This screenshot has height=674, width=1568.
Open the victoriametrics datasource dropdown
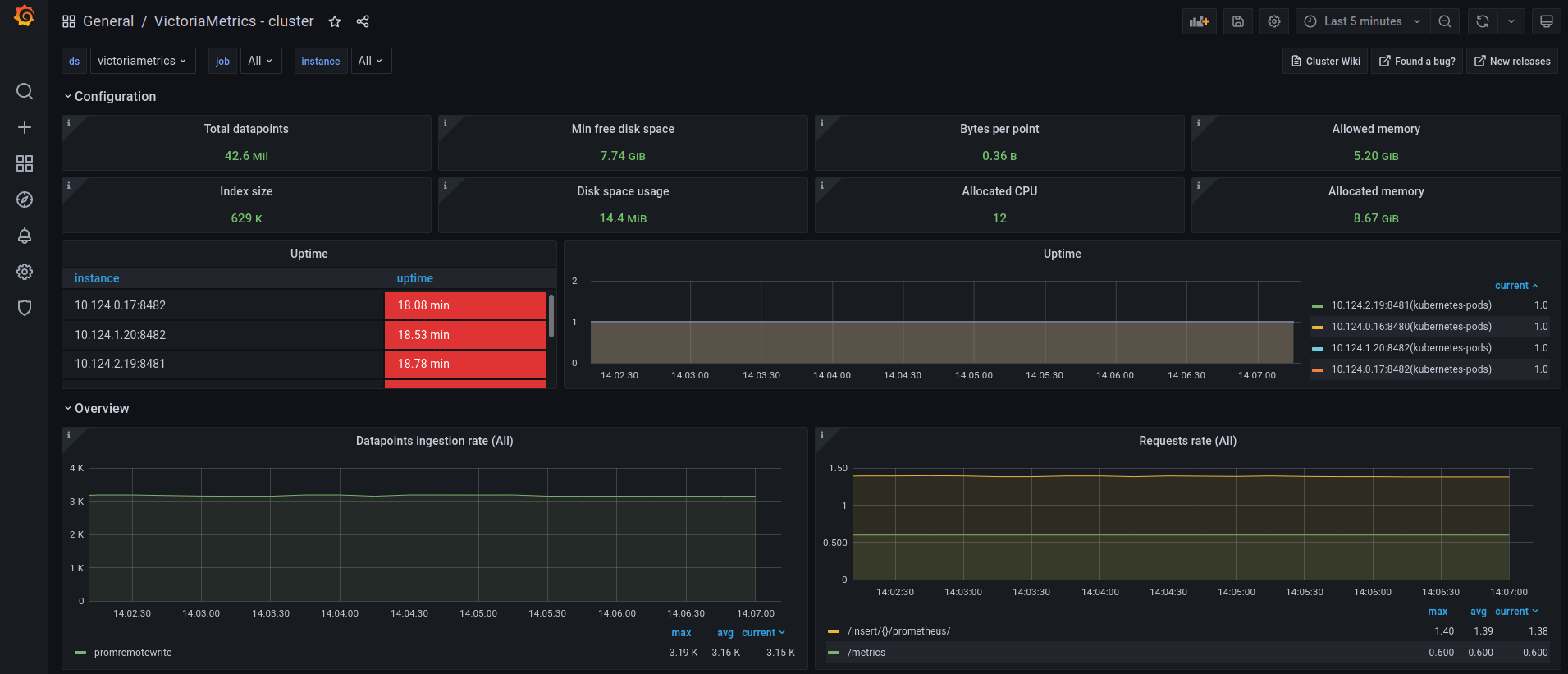142,61
